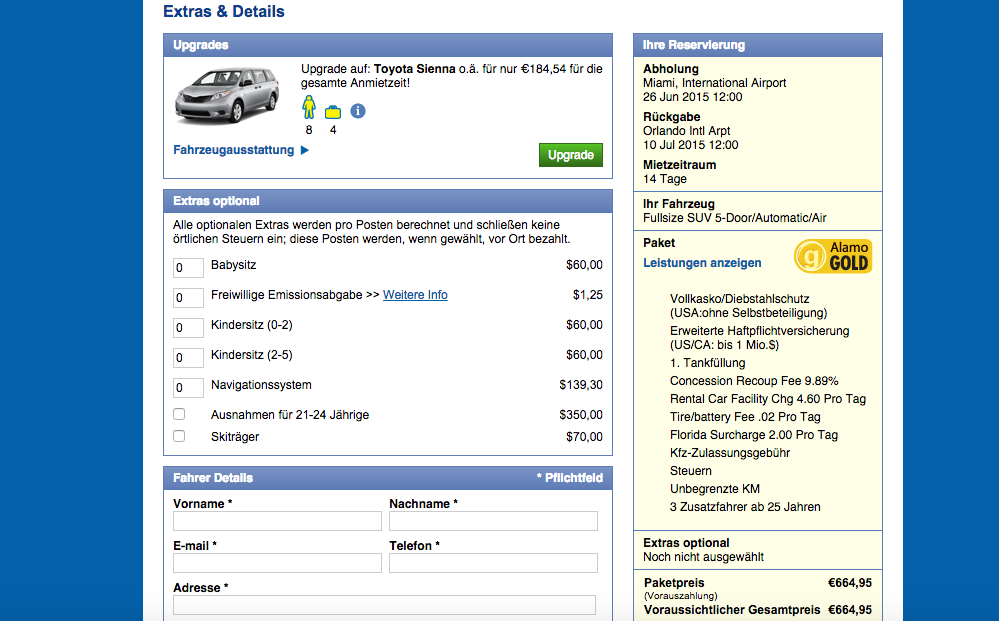999x621 pixels.
Task: Click the E-mail input field
Action: coord(277,563)
